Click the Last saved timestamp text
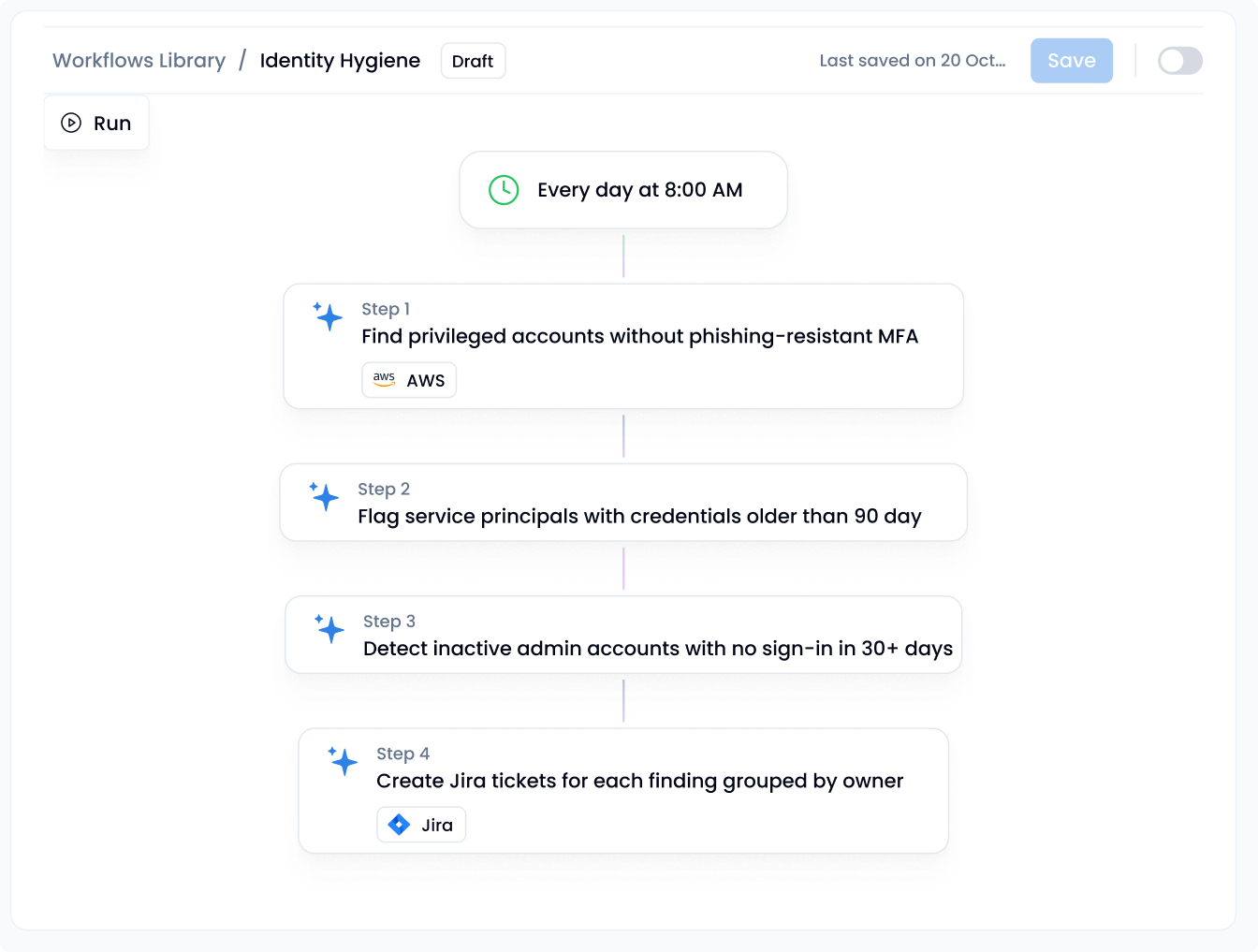Image resolution: width=1258 pixels, height=952 pixels. (x=913, y=61)
